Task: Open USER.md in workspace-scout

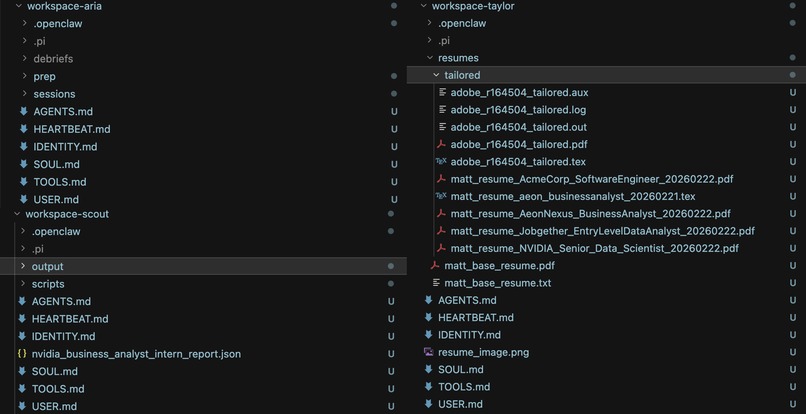Action: click(54, 406)
